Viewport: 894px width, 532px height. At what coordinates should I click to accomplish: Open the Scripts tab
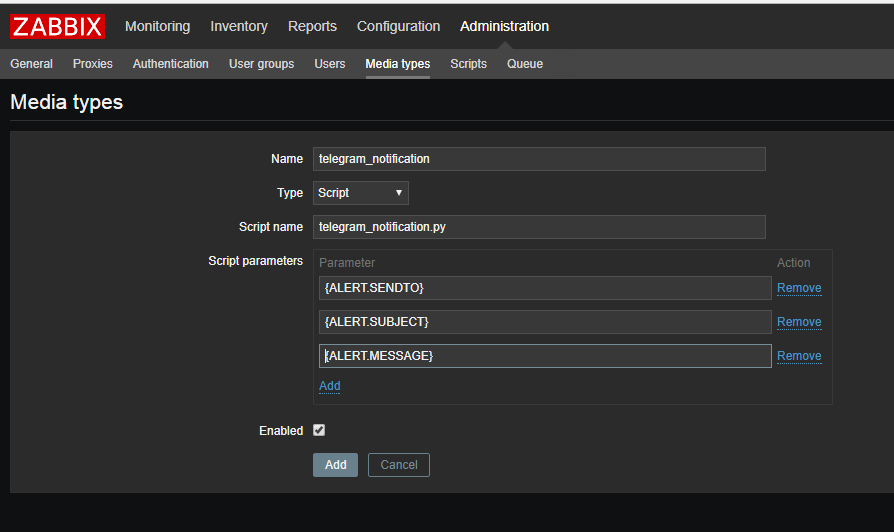(468, 64)
